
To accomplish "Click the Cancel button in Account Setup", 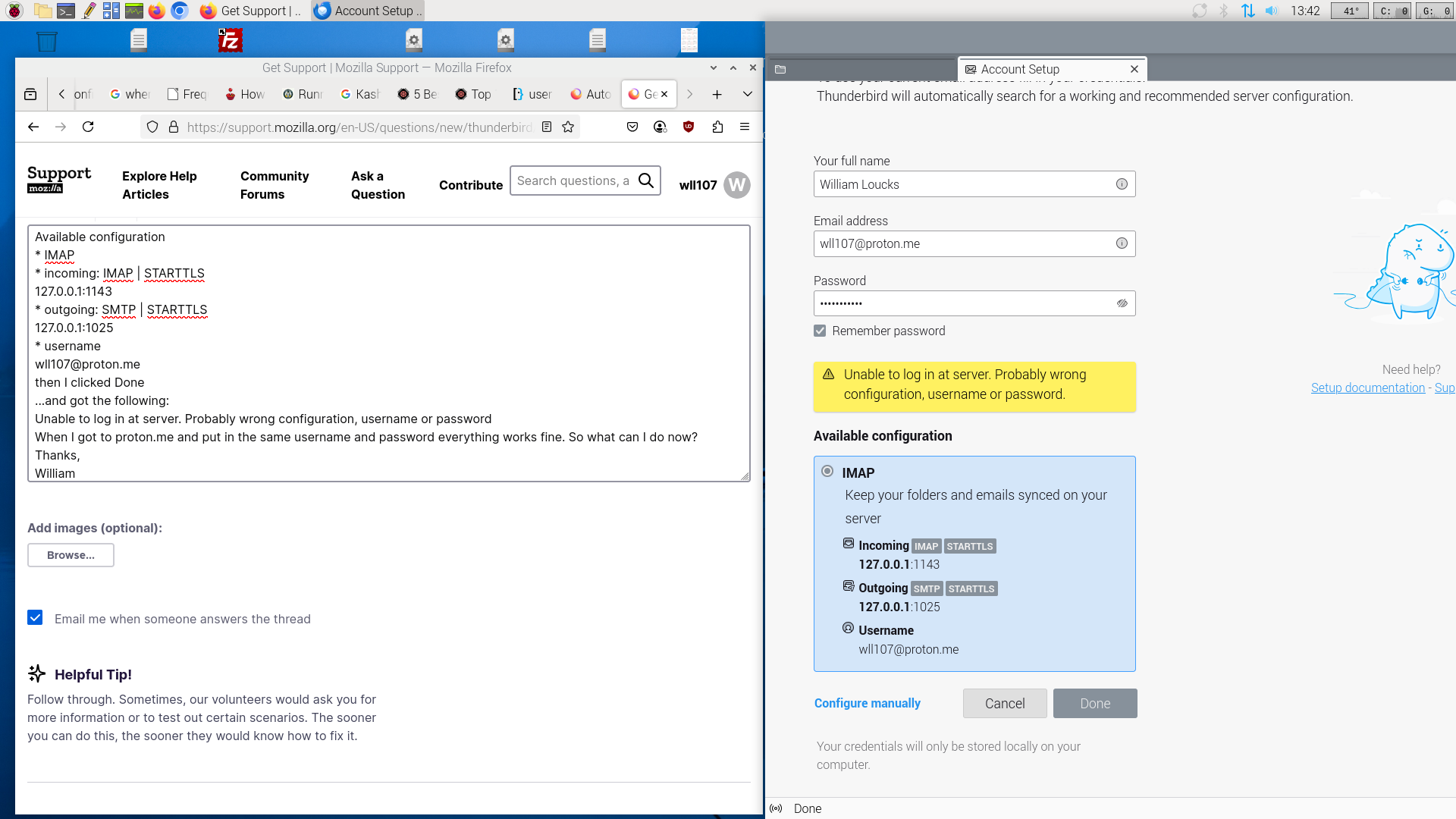I will click(1005, 703).
